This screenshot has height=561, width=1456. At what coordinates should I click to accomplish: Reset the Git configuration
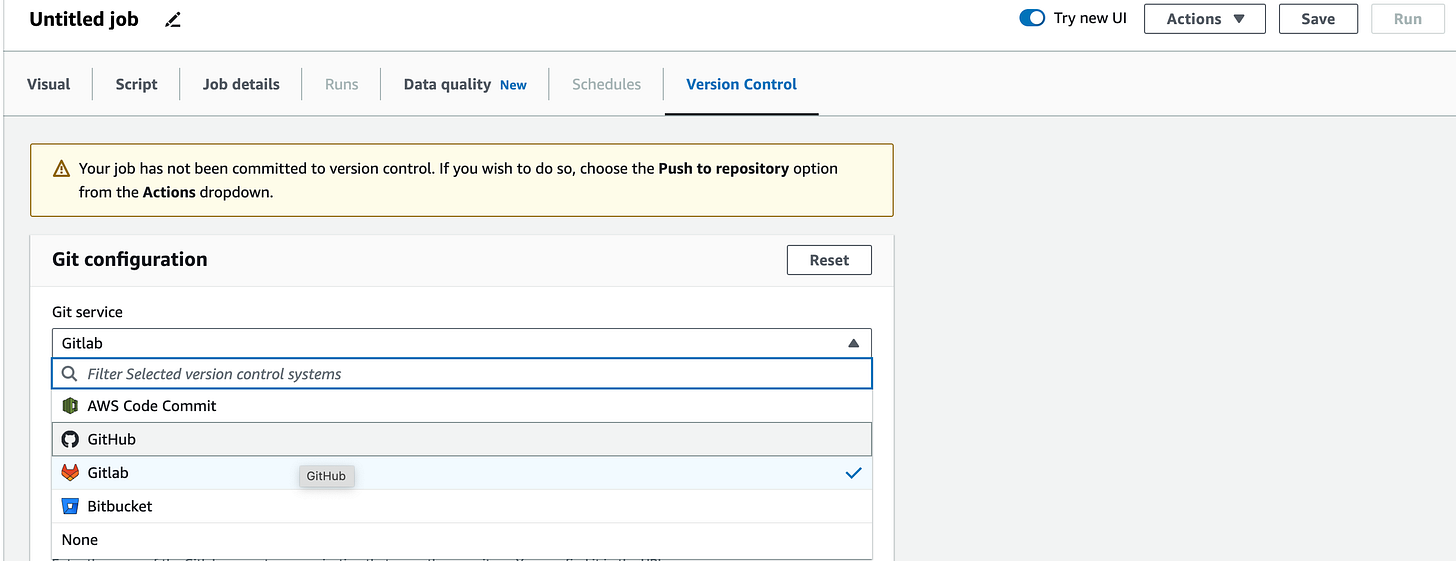[x=829, y=260]
